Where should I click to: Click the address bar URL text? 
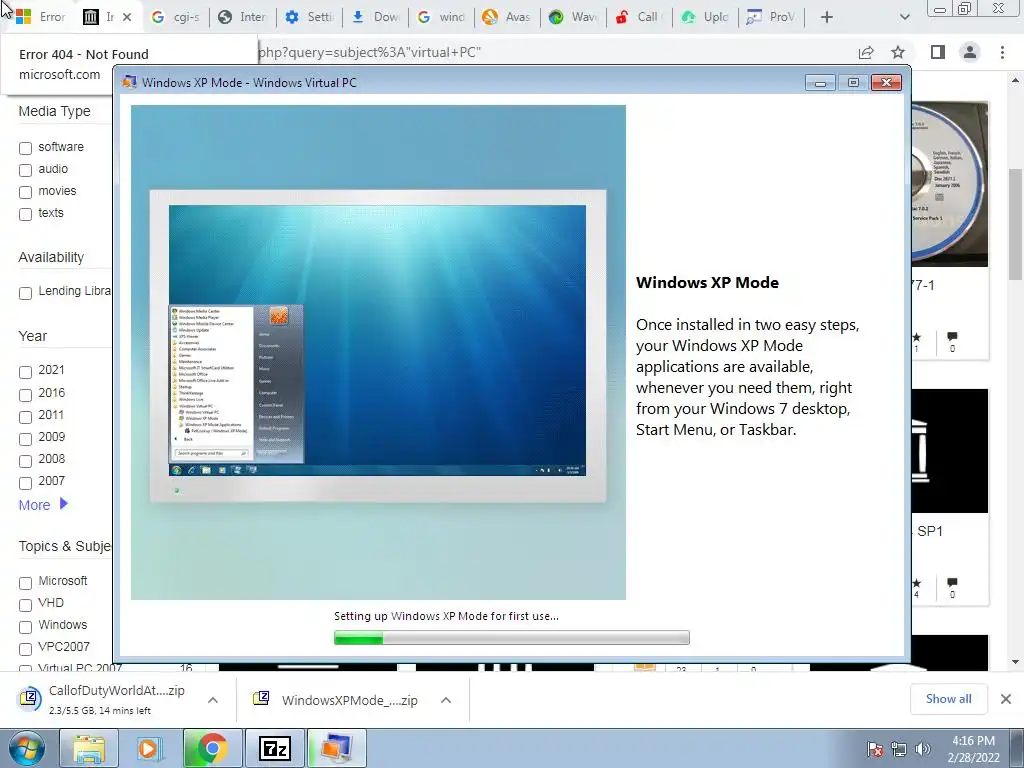370,52
